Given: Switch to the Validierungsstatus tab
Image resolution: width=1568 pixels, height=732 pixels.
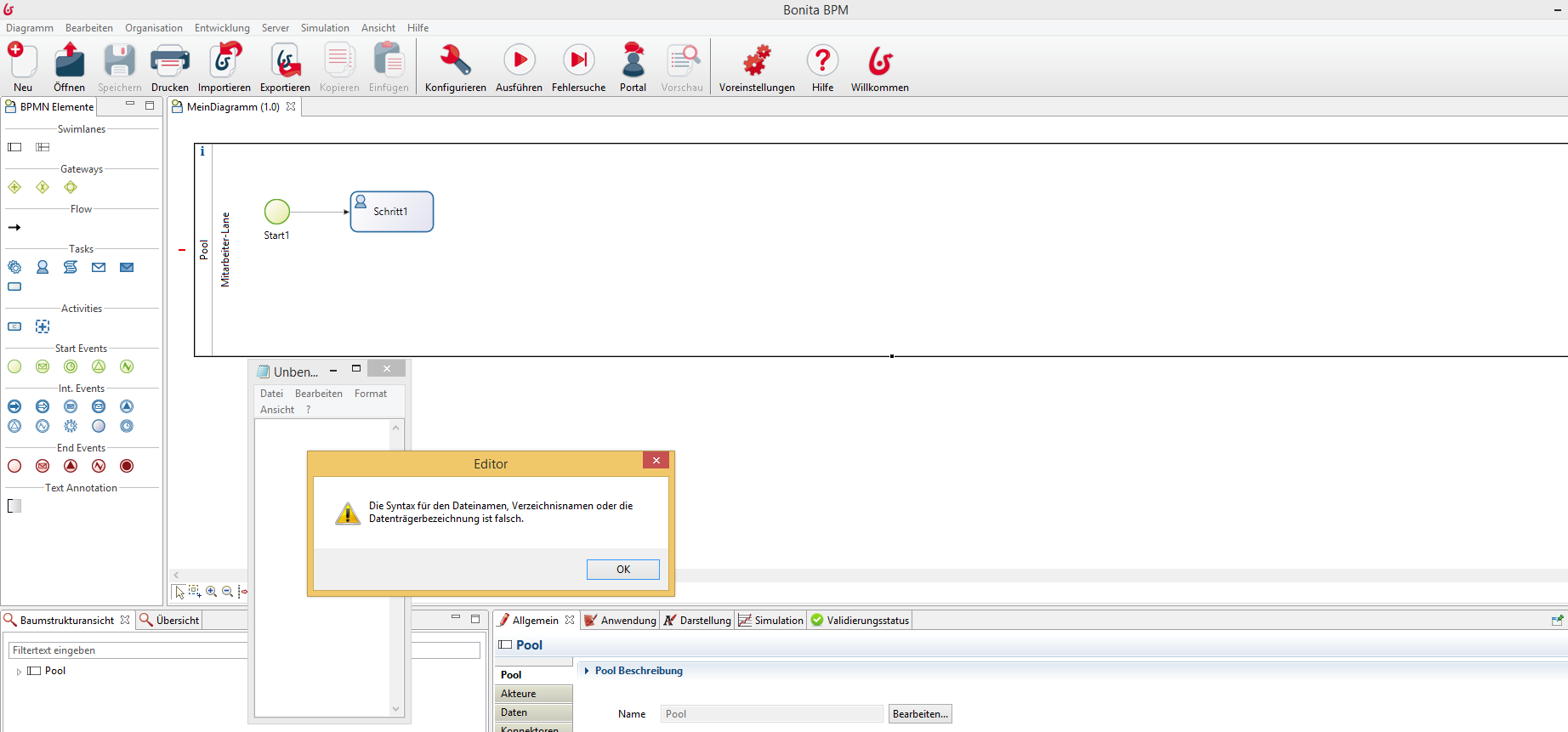Looking at the screenshot, I should tap(861, 621).
